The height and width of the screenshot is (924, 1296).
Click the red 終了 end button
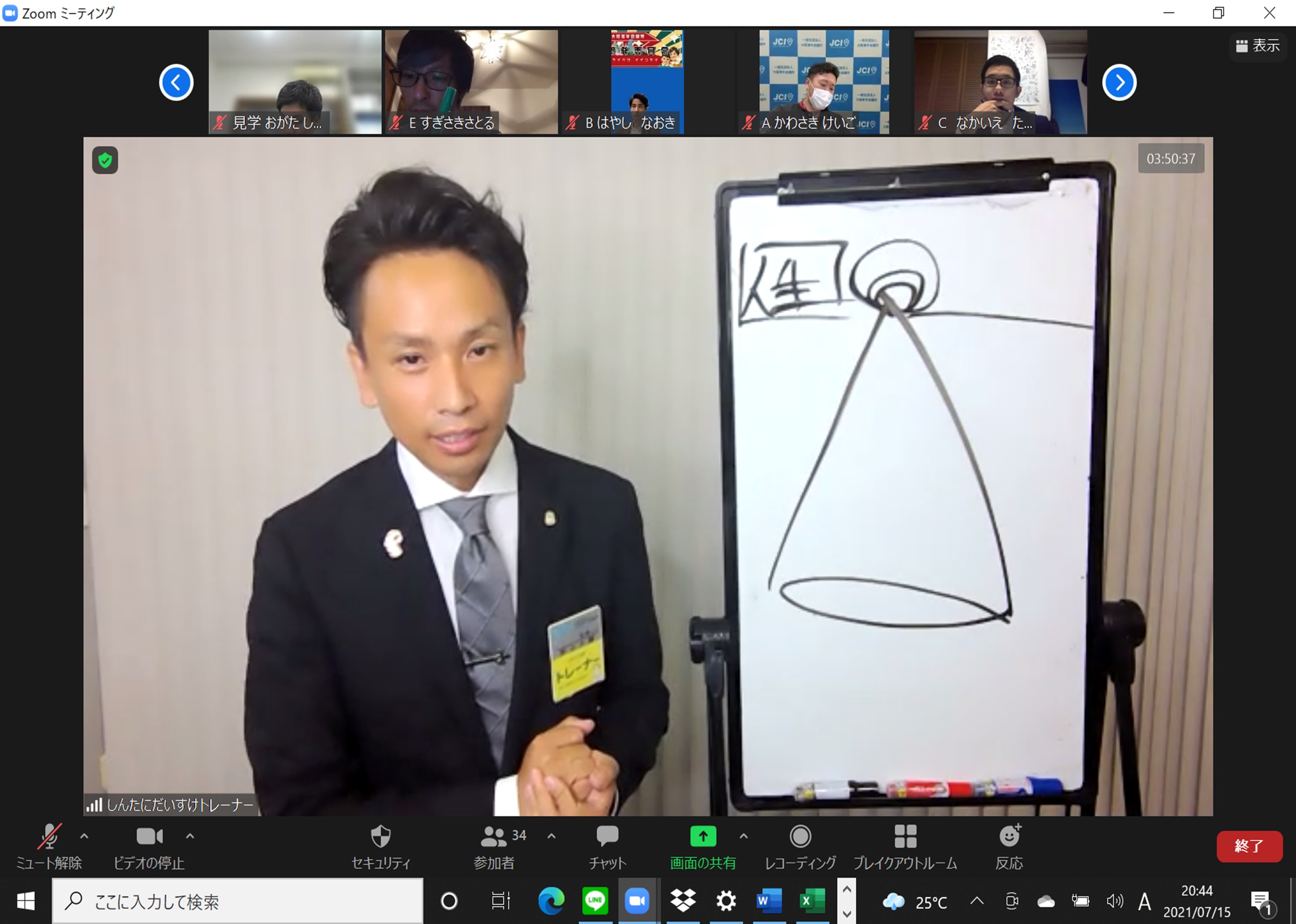[x=1249, y=846]
